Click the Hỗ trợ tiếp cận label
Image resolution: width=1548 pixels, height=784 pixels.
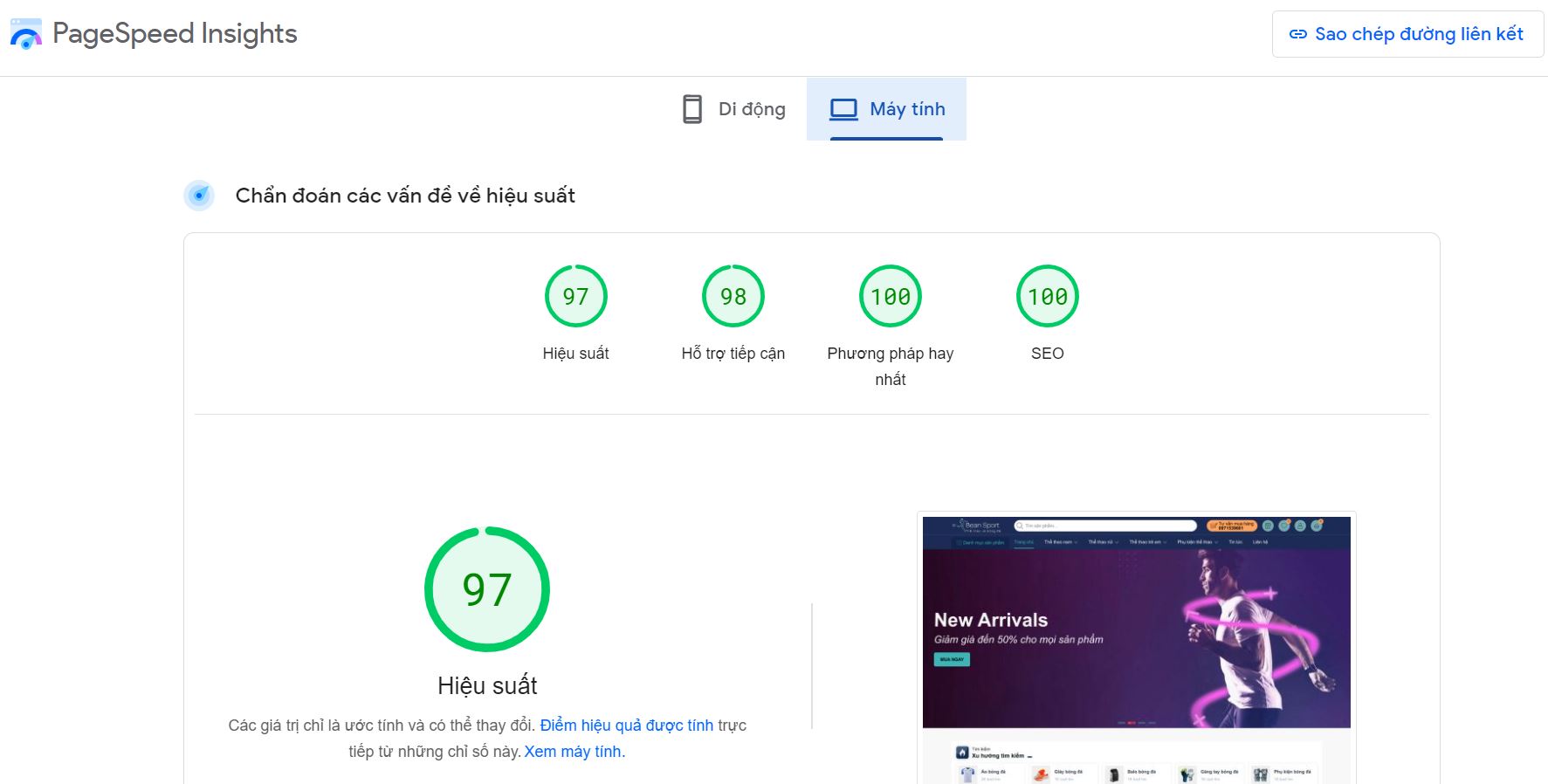tap(733, 354)
